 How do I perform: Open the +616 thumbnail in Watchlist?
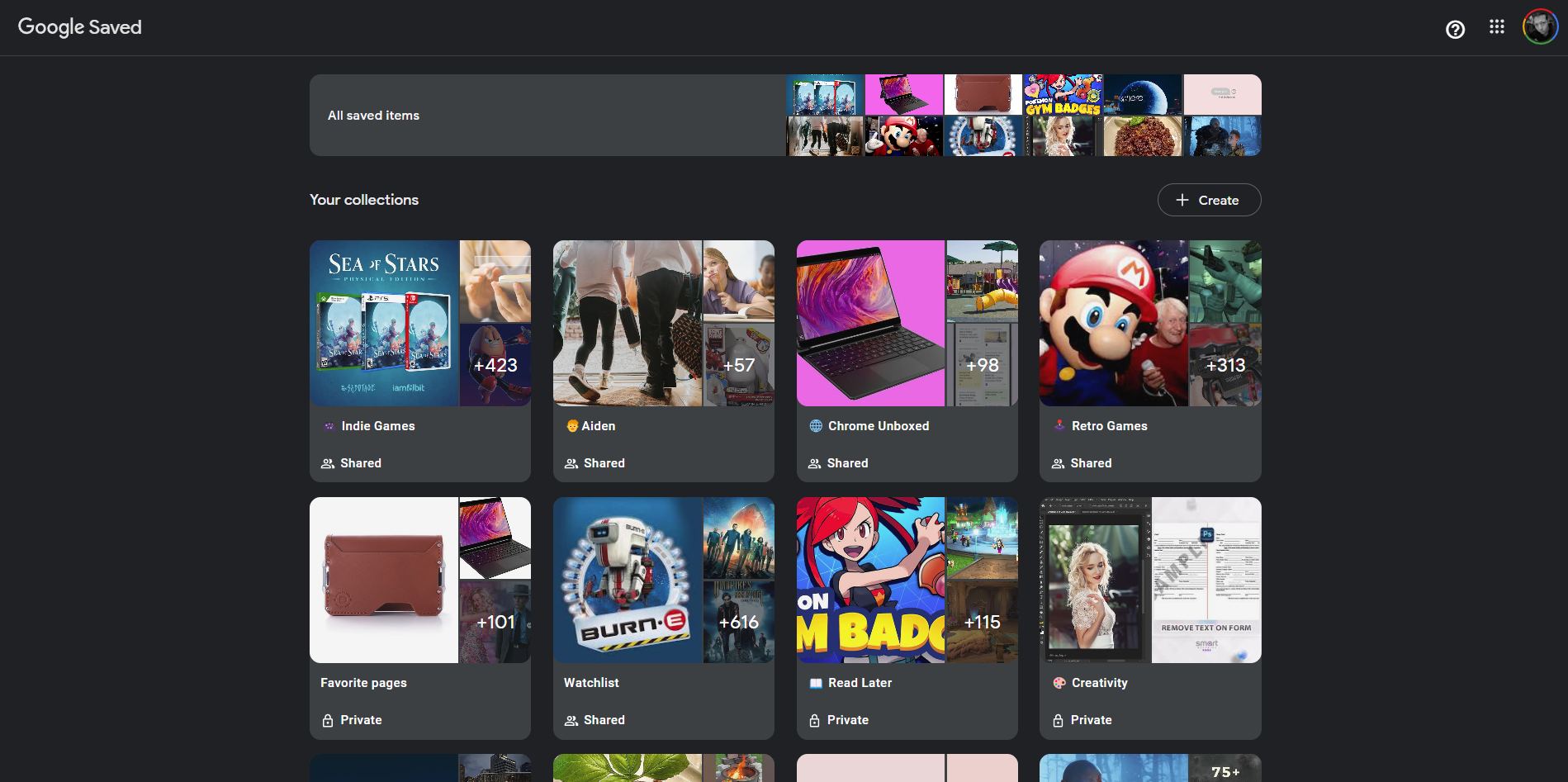pyautogui.click(x=739, y=622)
